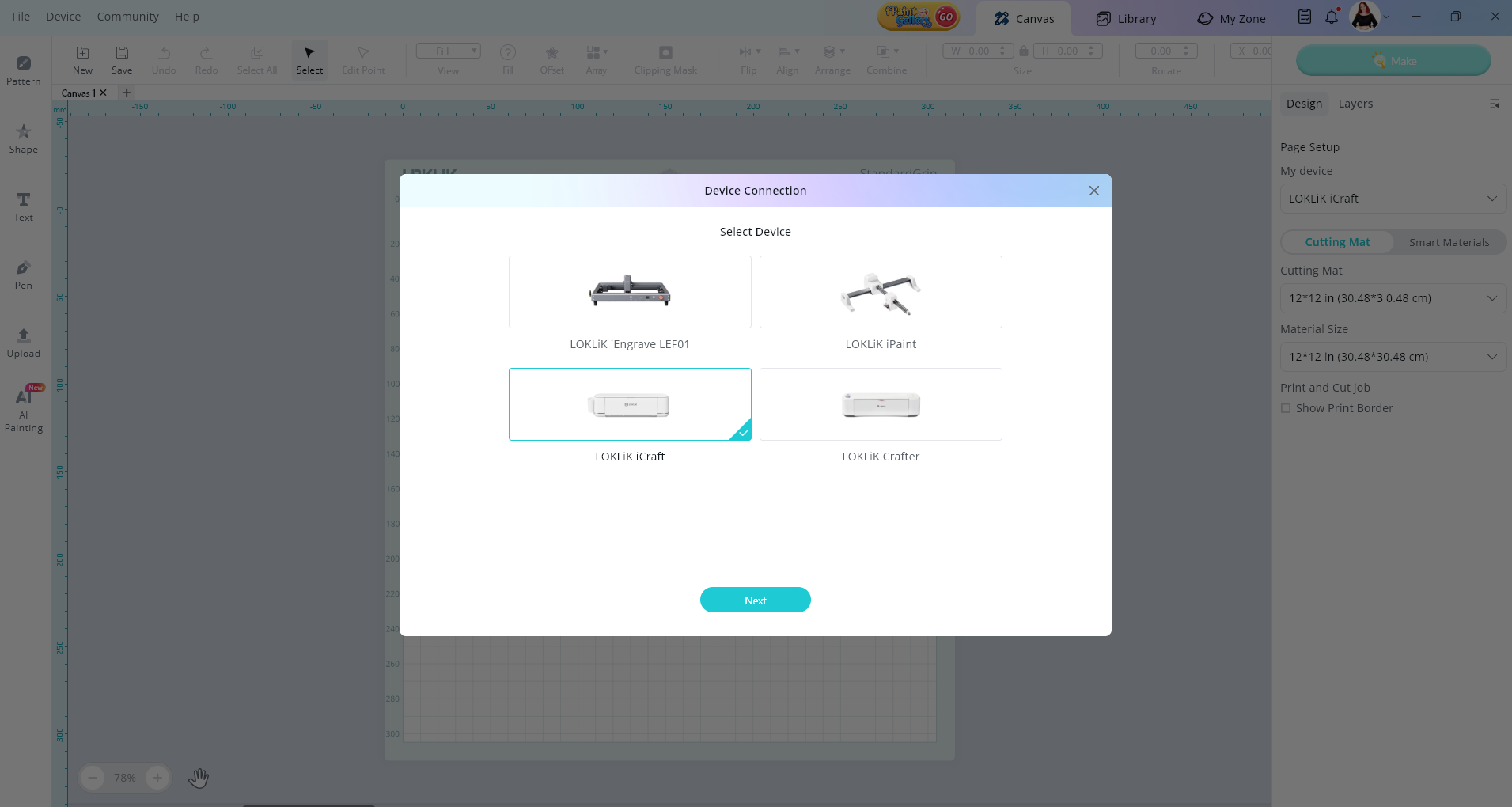Choose the Text tool
The width and height of the screenshot is (1512, 807).
23,206
